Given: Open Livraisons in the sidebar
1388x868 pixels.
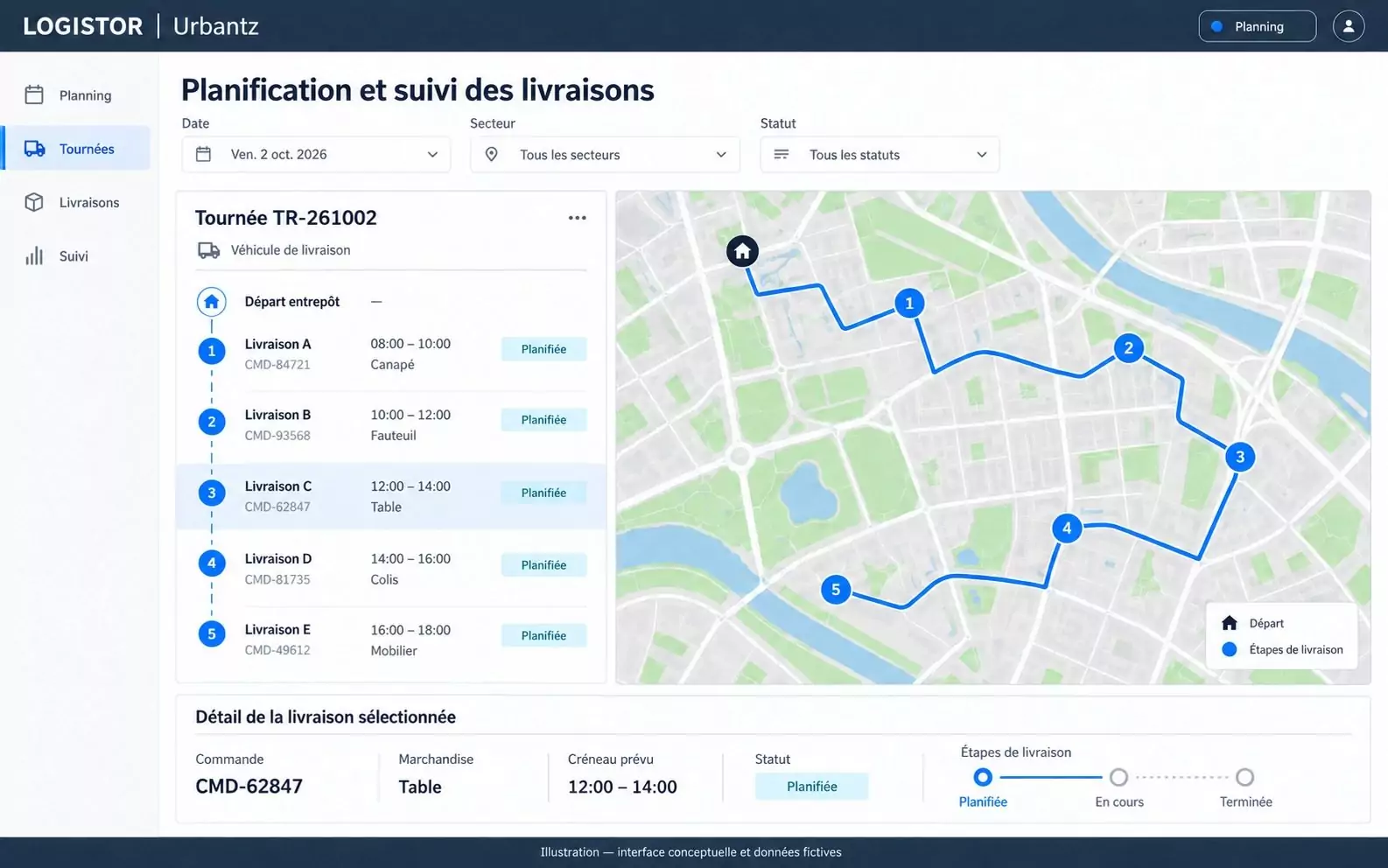Looking at the screenshot, I should click(75, 202).
